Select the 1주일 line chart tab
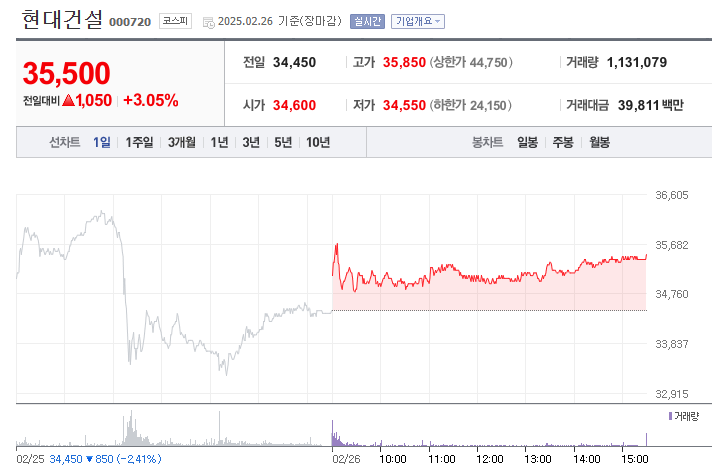Viewport: 712px width, 471px height. click(139, 143)
